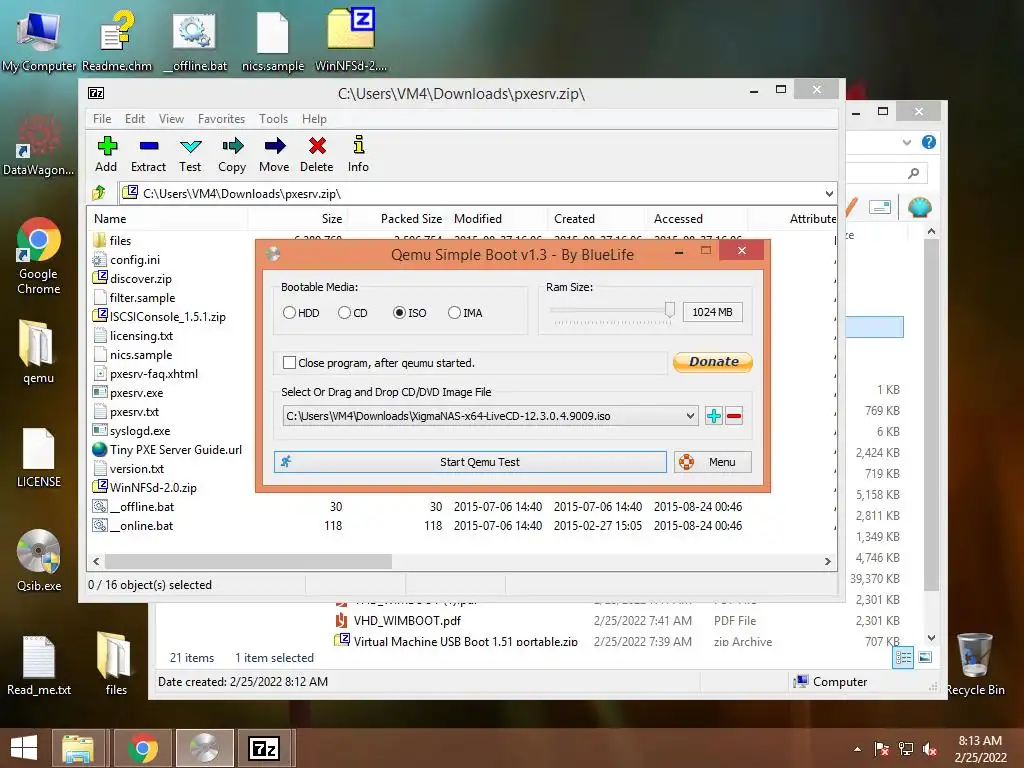
Task: Click the Start Qemu Test button
Action: (470, 462)
